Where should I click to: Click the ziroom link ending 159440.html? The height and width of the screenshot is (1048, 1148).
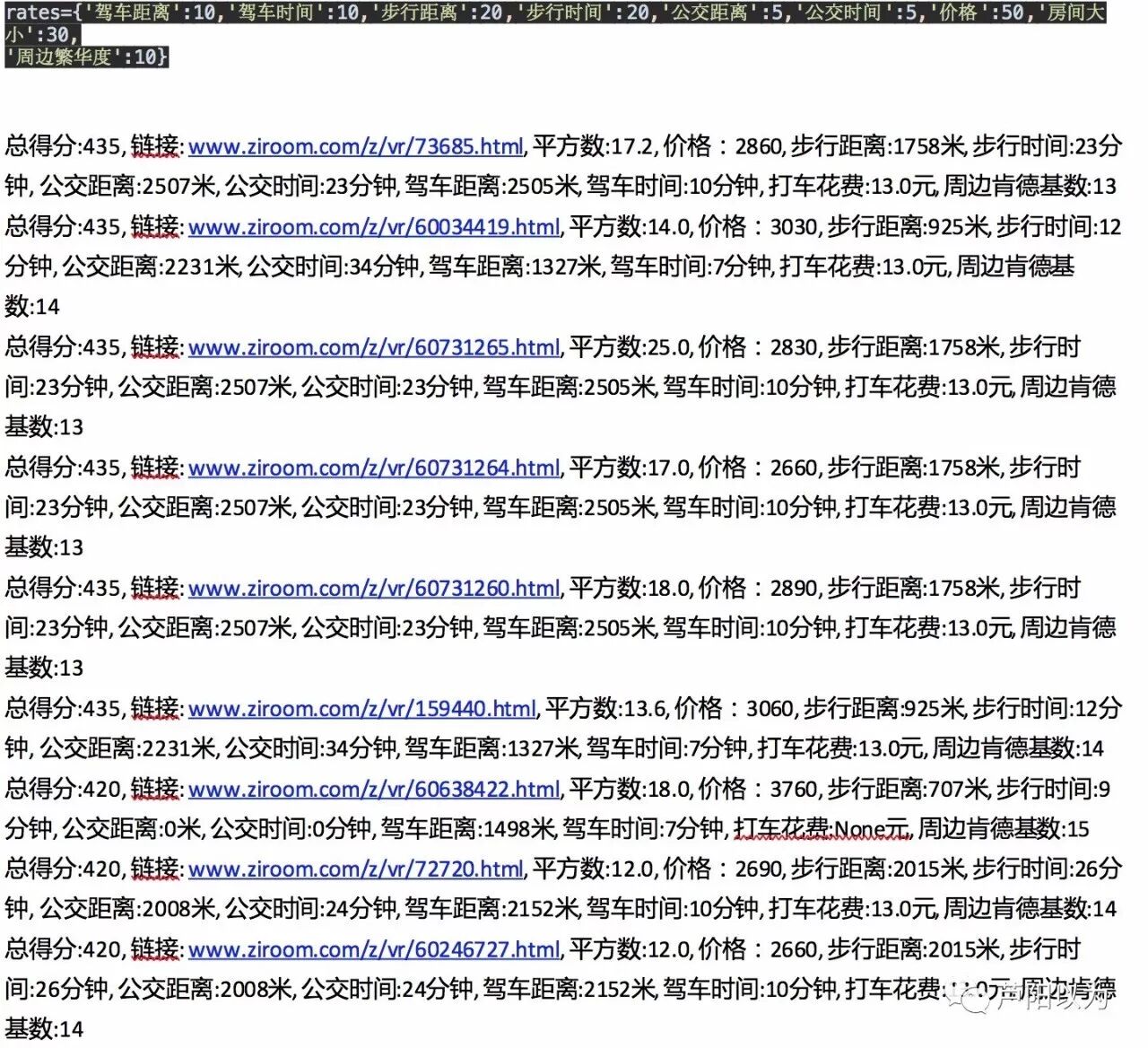(362, 709)
